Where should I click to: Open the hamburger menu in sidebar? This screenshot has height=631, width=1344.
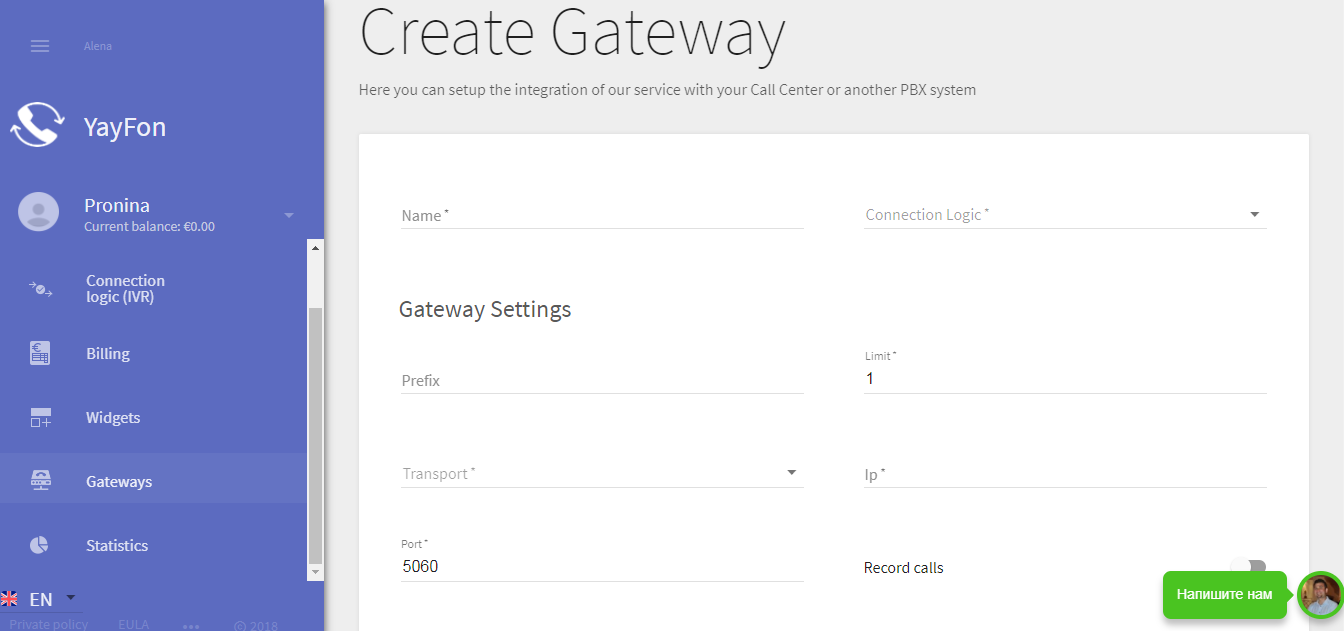point(40,46)
